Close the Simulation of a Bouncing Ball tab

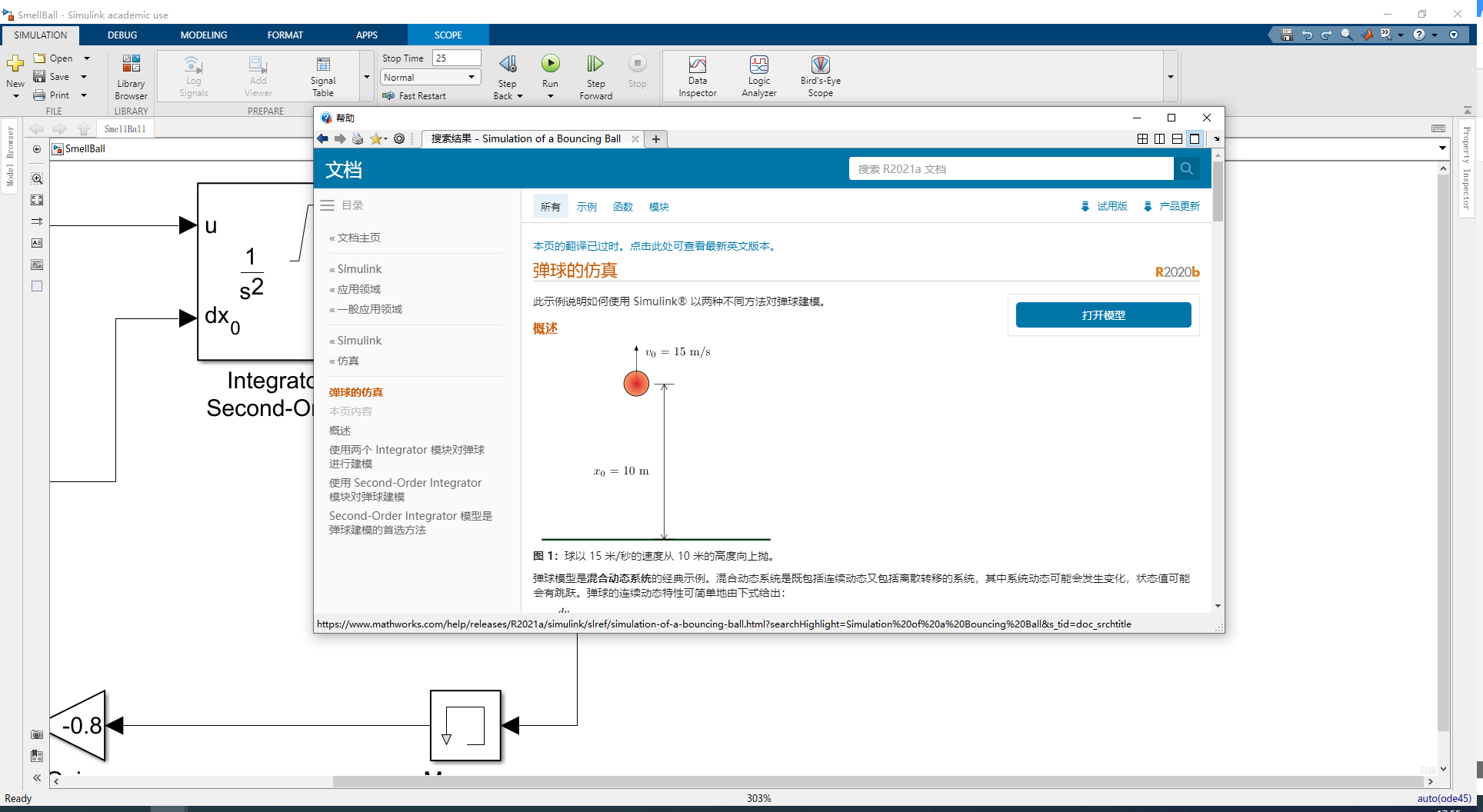point(635,139)
